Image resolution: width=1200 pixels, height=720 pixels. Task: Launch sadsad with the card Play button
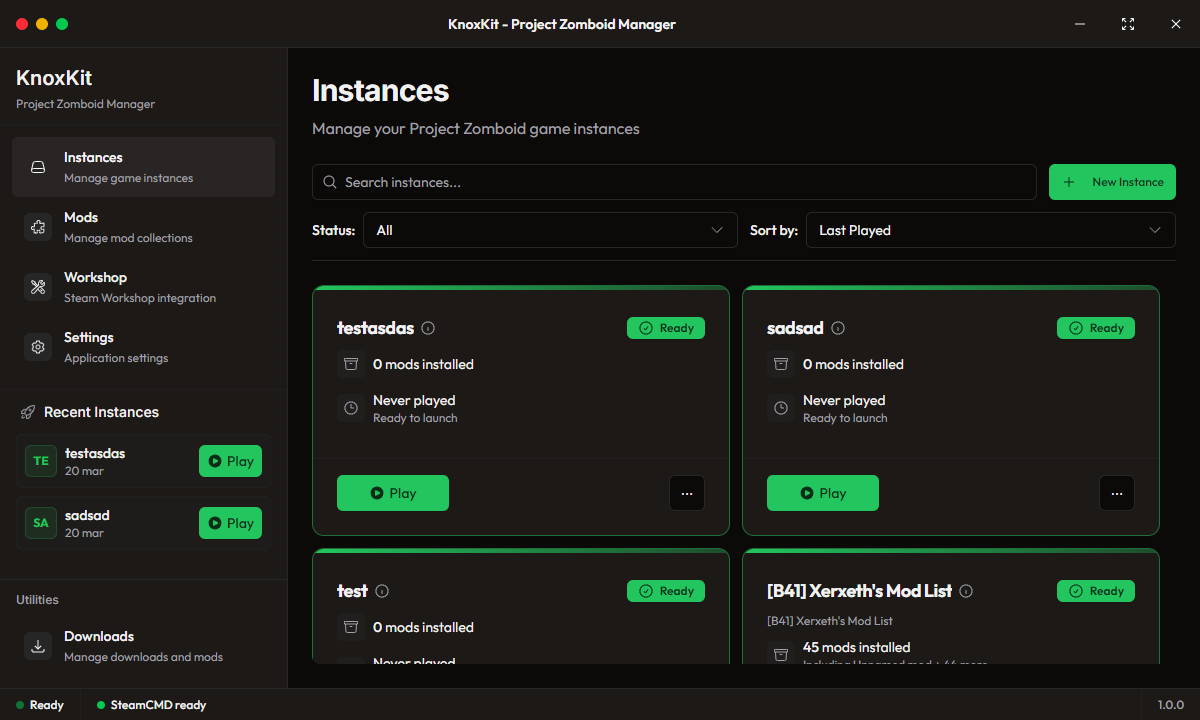(x=823, y=493)
